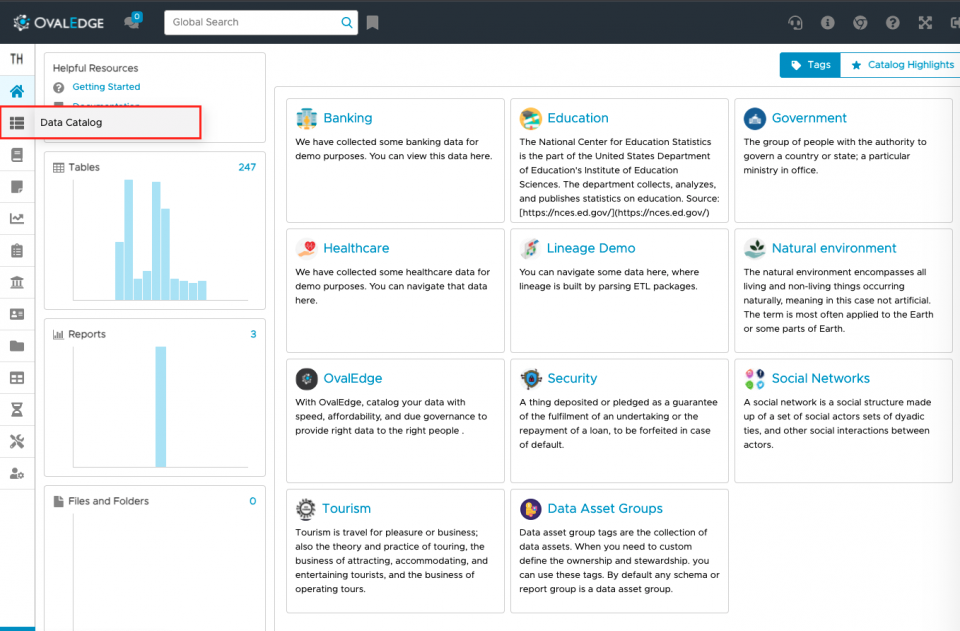Open the Getting Started link
960x631 pixels.
point(106,87)
